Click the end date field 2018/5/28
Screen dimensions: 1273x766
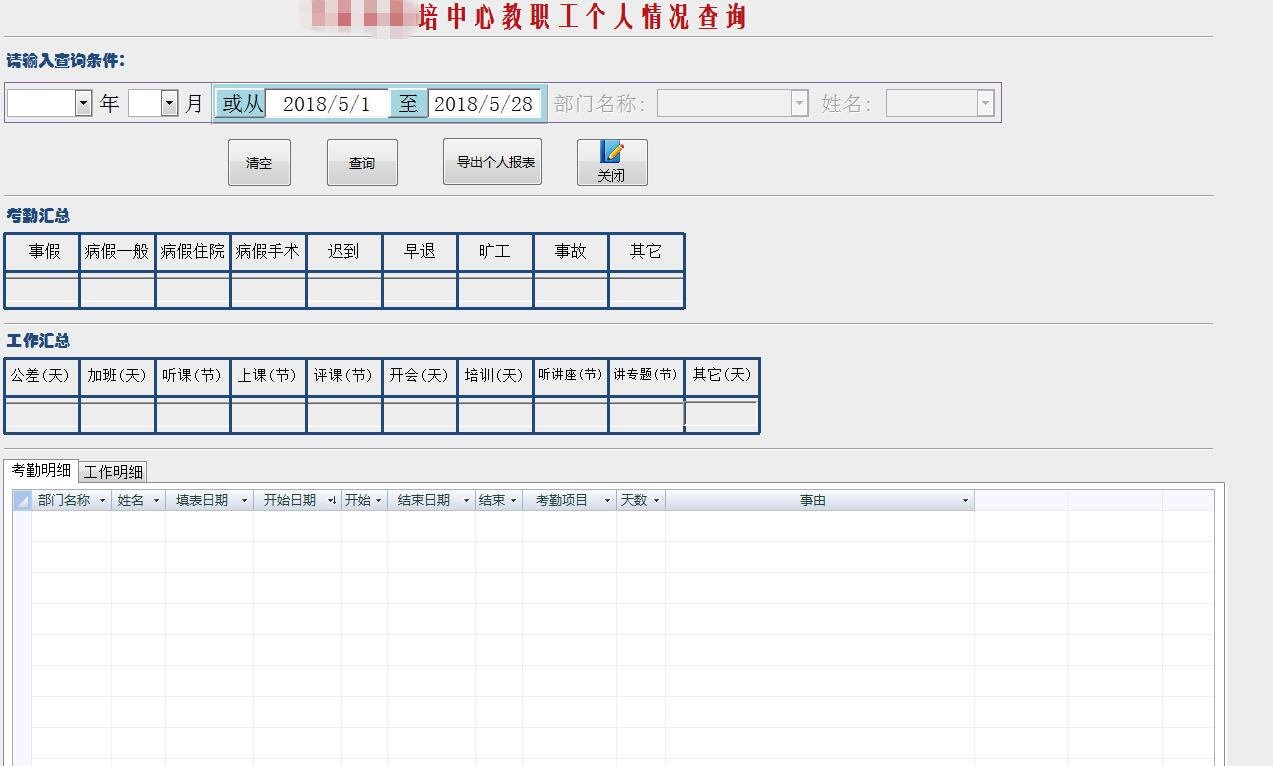coord(484,103)
